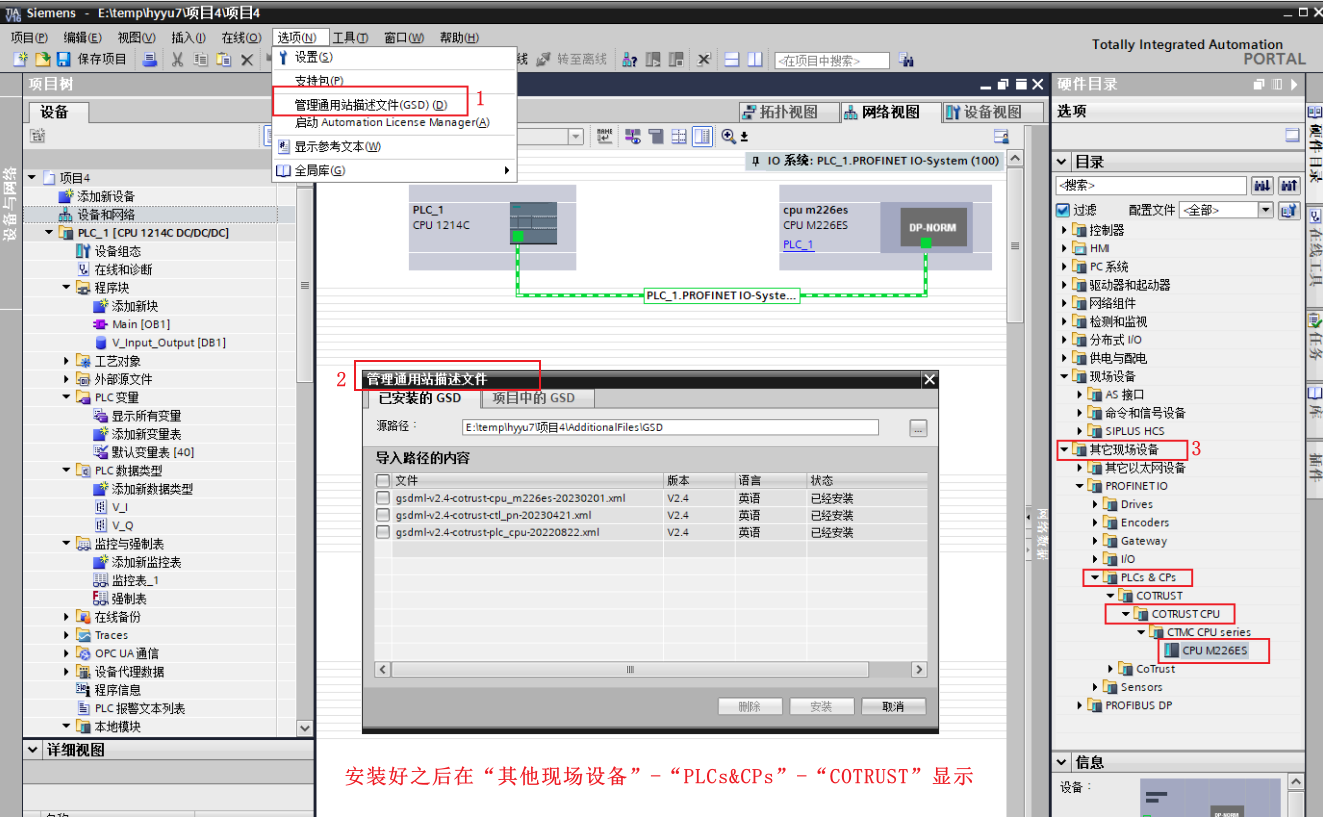Click the 源路径 path field in dialog
1323x817 pixels.
671,428
